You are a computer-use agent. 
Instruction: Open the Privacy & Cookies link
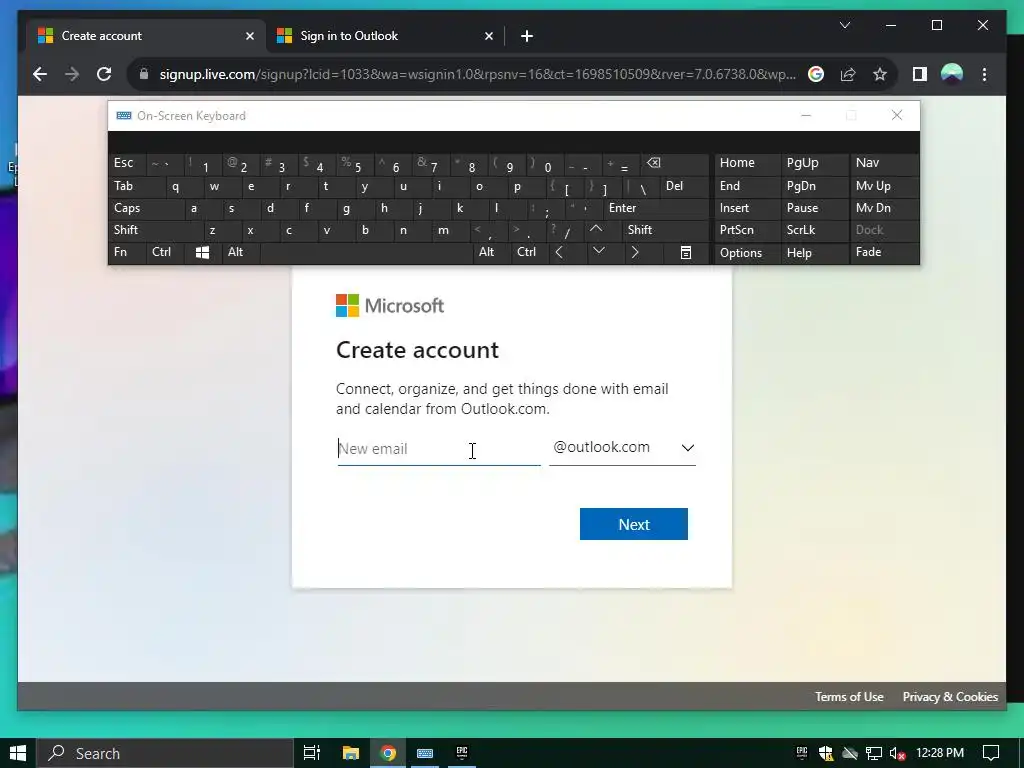point(950,697)
